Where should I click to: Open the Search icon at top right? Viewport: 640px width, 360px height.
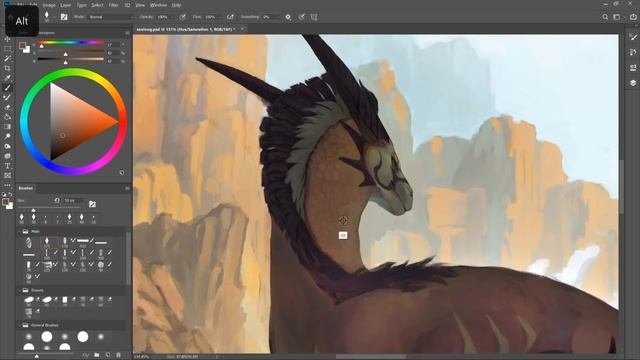click(x=605, y=17)
